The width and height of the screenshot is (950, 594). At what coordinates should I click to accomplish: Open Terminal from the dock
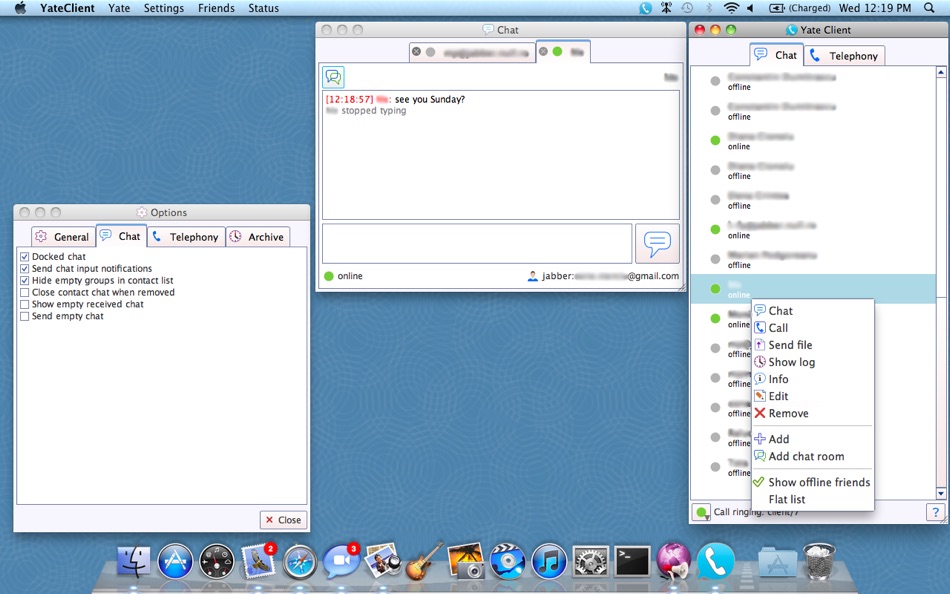click(x=632, y=561)
